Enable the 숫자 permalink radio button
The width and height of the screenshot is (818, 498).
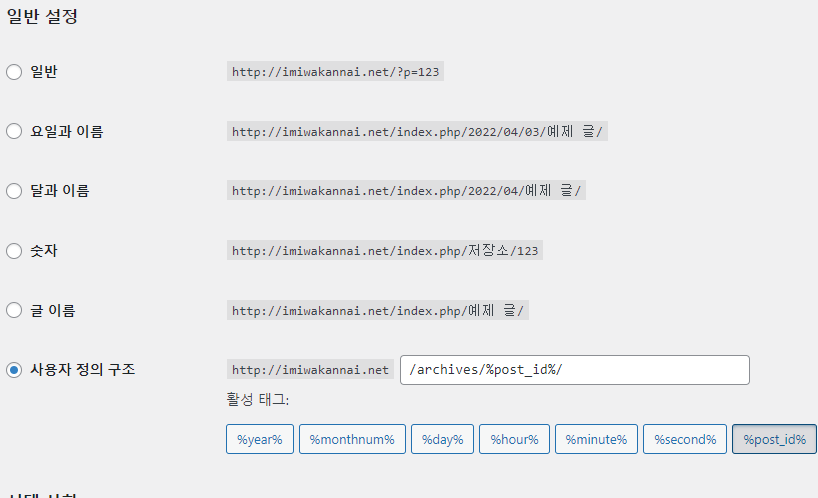click(x=14, y=251)
